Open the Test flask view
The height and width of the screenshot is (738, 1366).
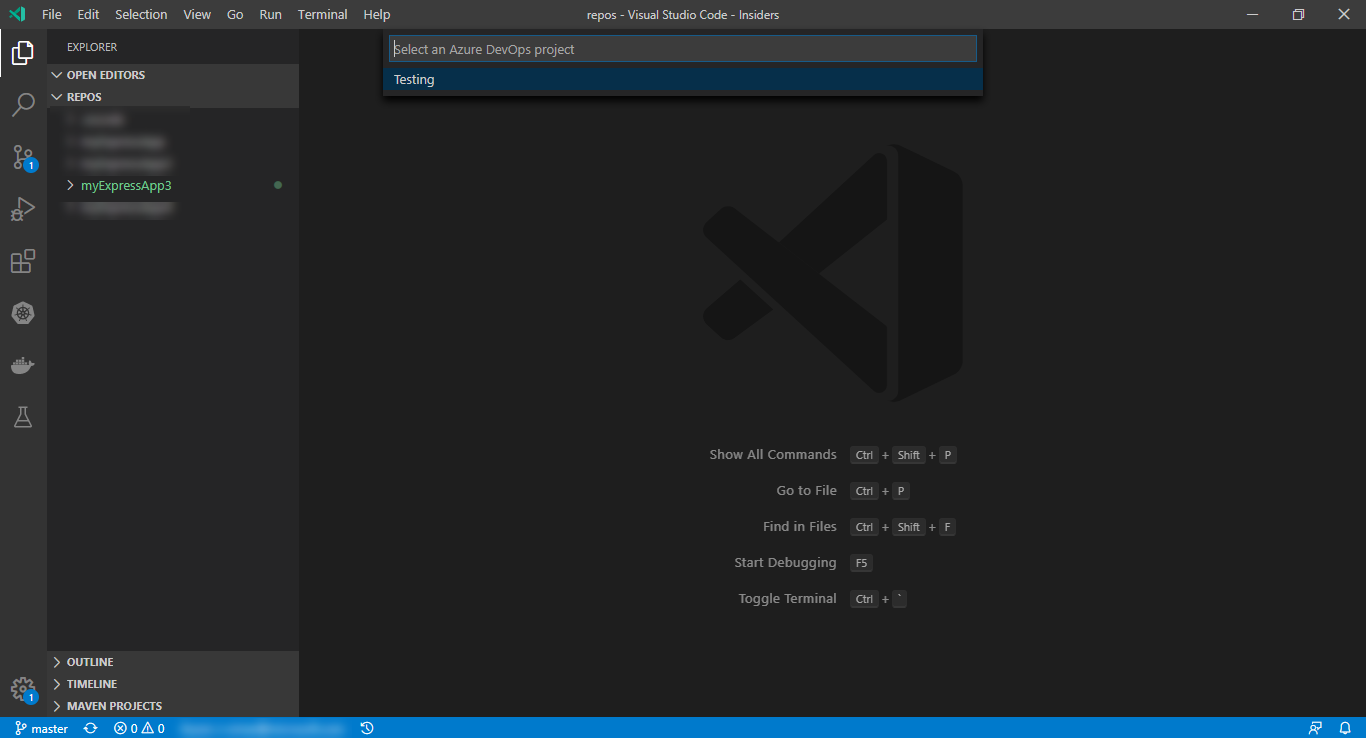tap(23, 417)
